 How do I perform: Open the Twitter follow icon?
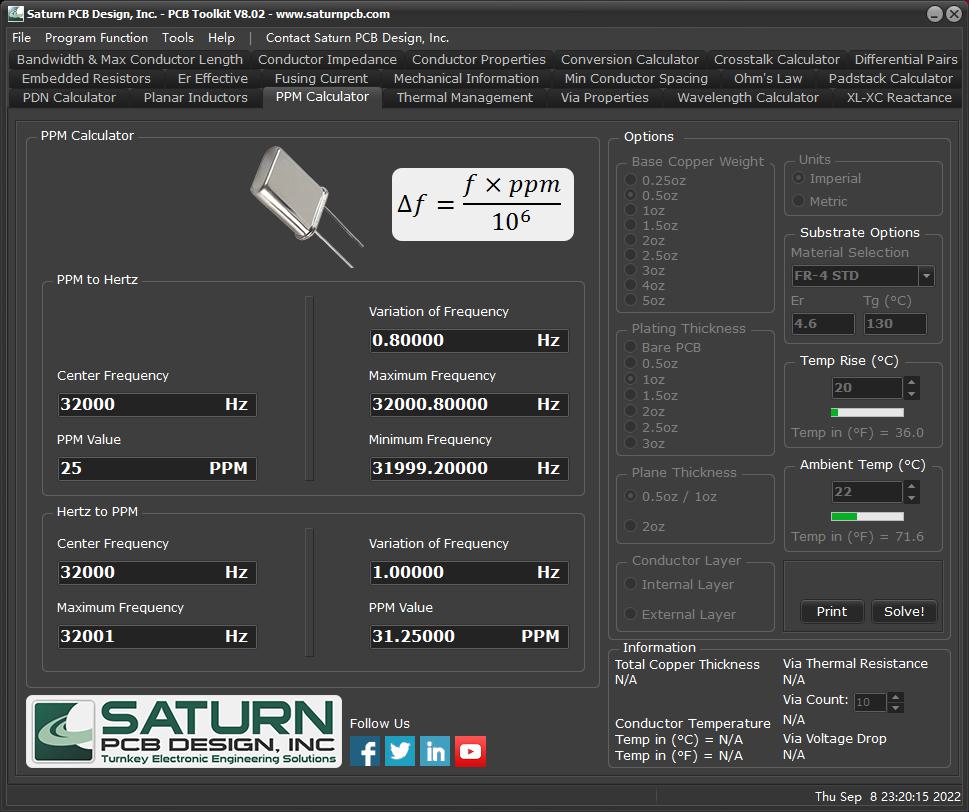tap(400, 751)
